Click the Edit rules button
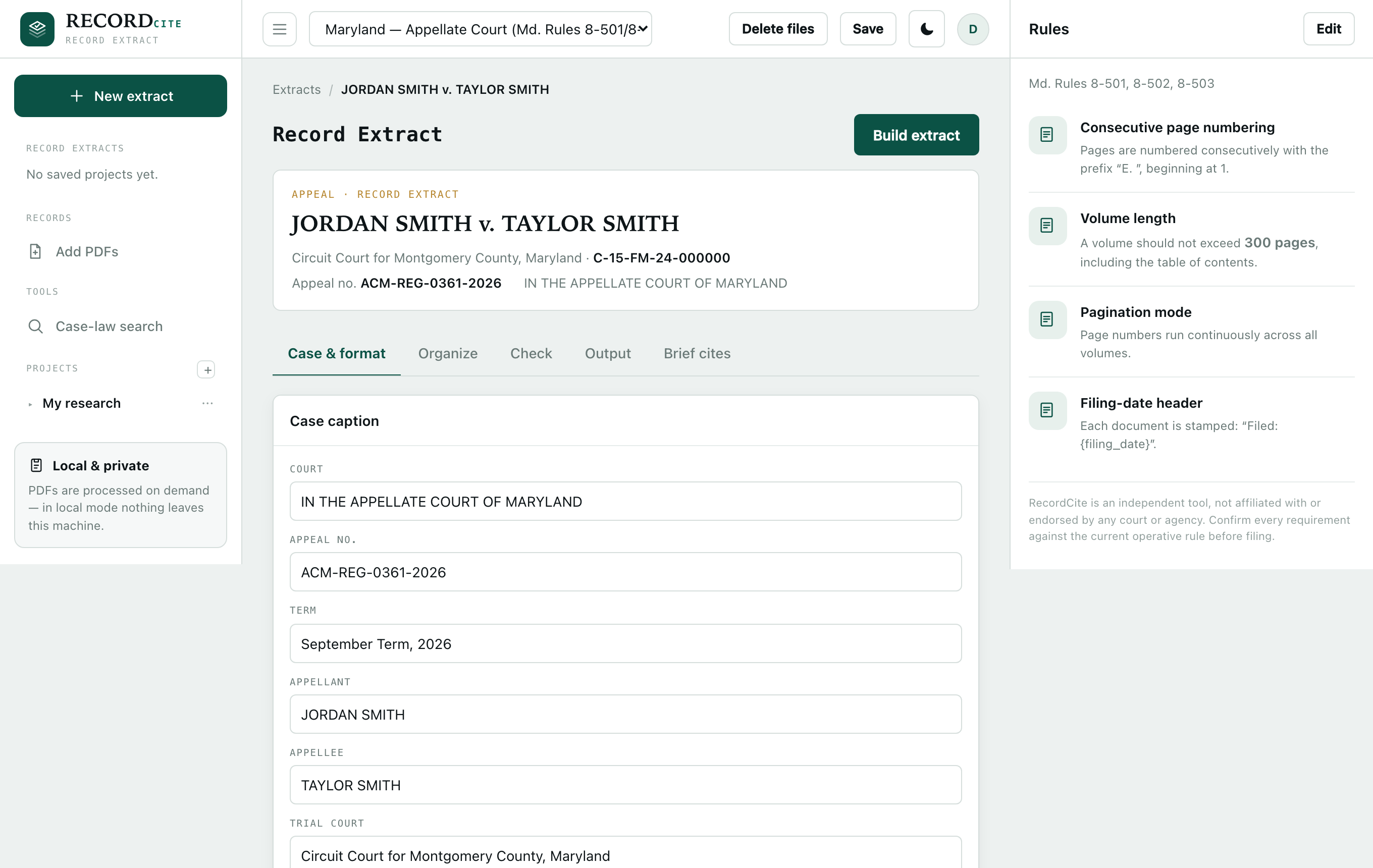This screenshot has width=1373, height=868. pyautogui.click(x=1329, y=29)
